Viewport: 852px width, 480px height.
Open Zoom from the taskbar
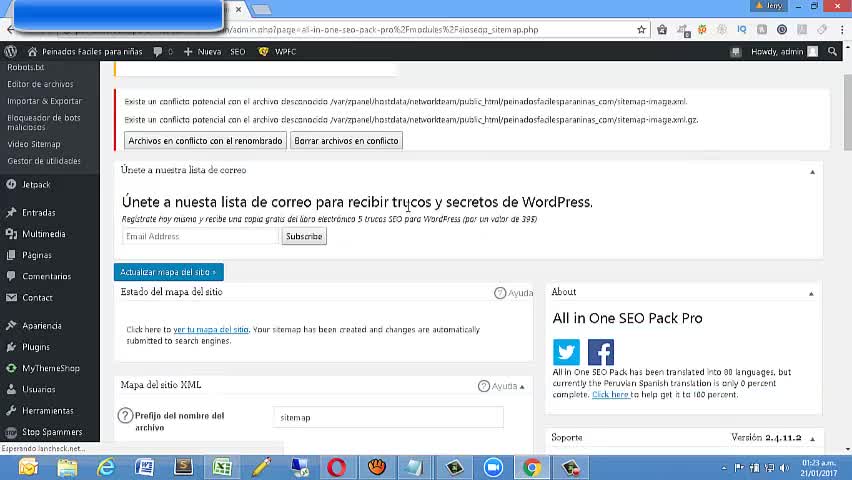click(x=493, y=467)
